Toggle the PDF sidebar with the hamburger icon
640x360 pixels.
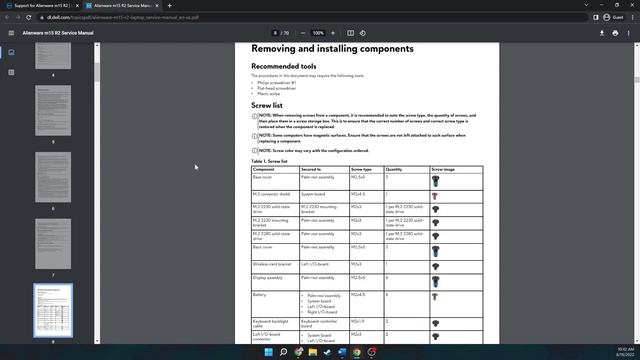point(11,33)
